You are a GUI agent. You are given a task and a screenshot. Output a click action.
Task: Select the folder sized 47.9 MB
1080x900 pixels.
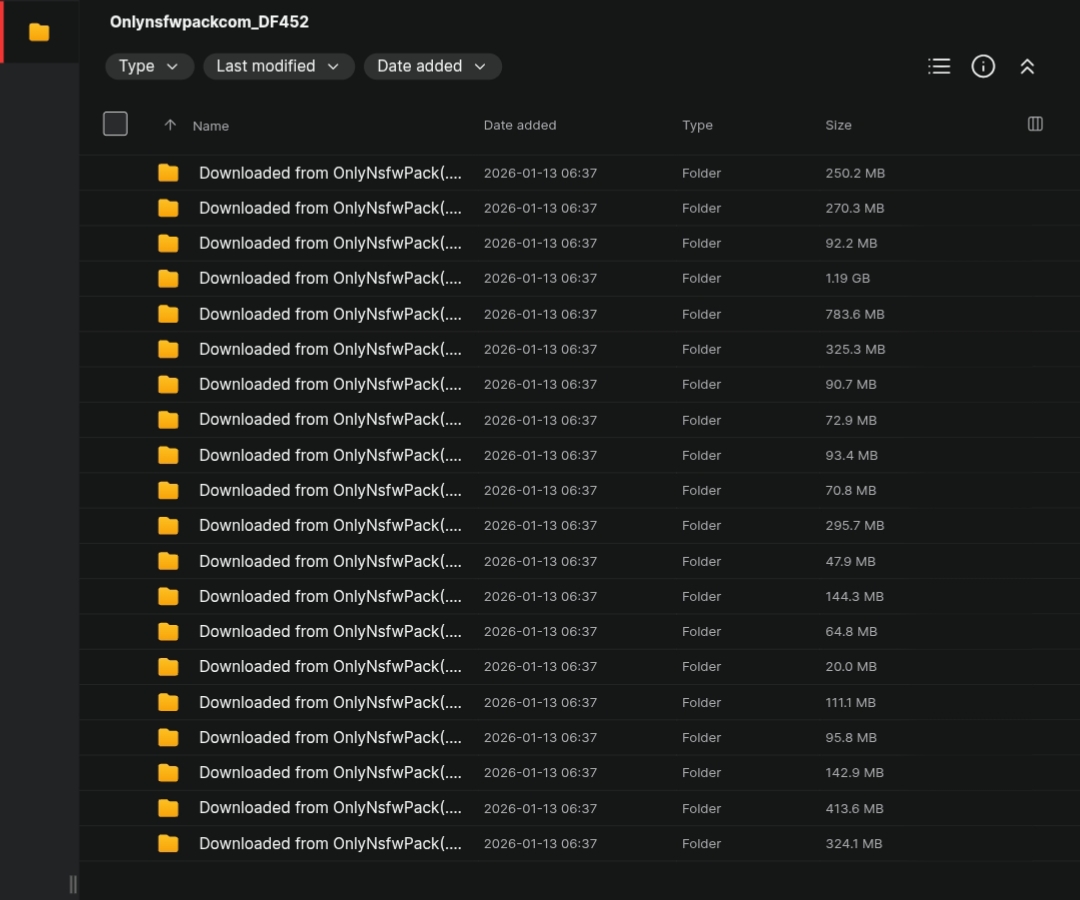(579, 561)
